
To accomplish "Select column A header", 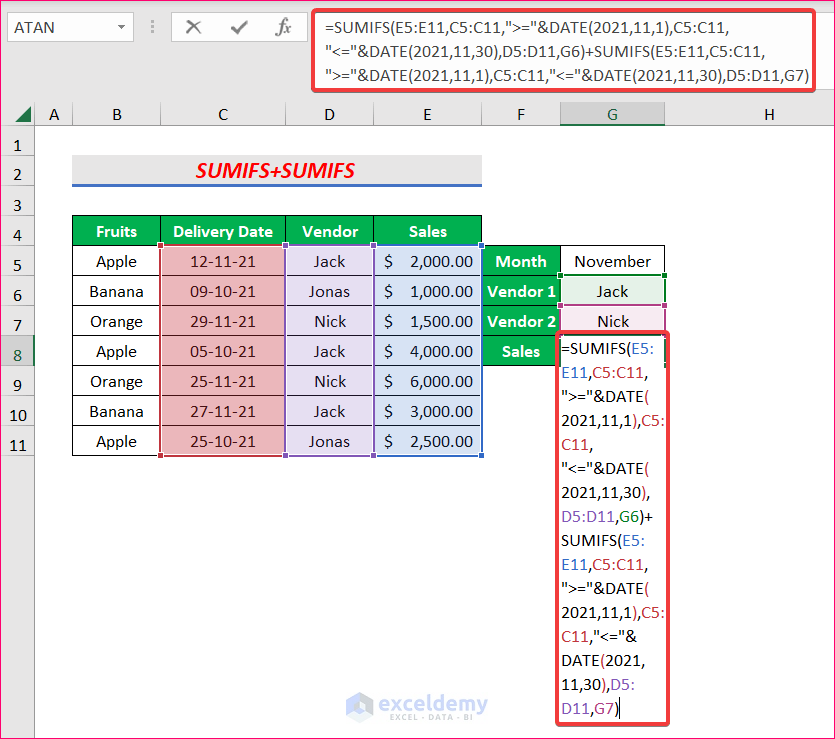I will point(54,114).
